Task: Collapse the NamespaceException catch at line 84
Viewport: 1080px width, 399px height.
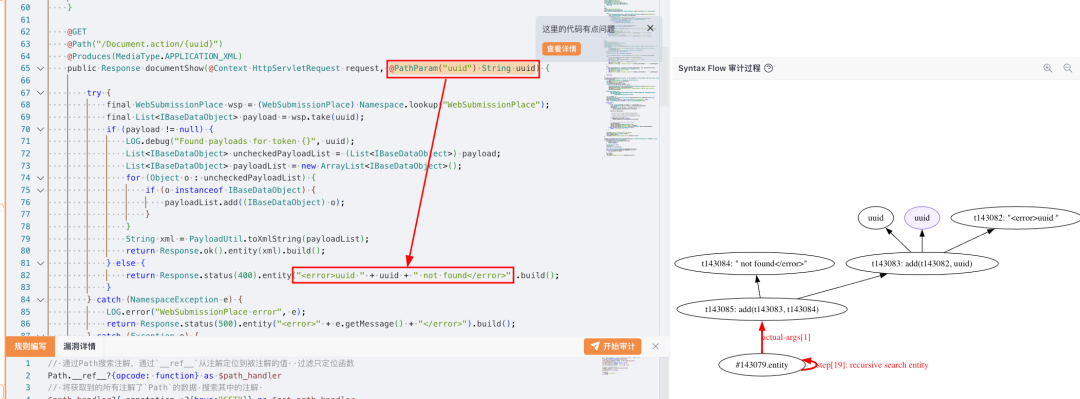Action: click(40, 299)
